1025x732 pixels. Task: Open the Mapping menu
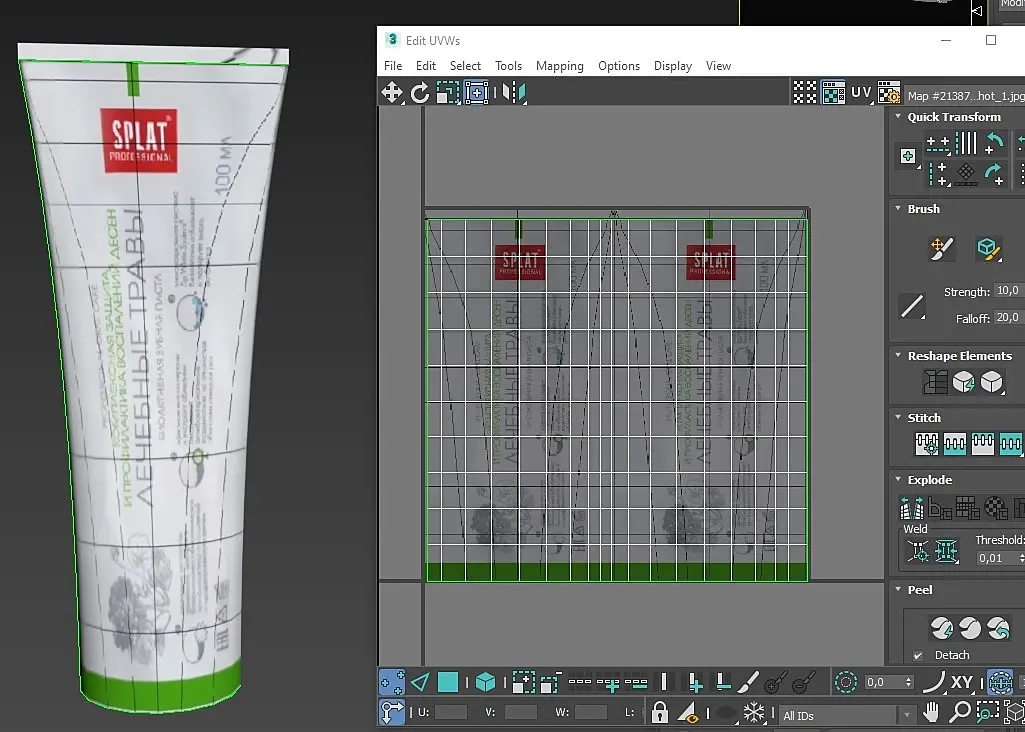pos(559,66)
